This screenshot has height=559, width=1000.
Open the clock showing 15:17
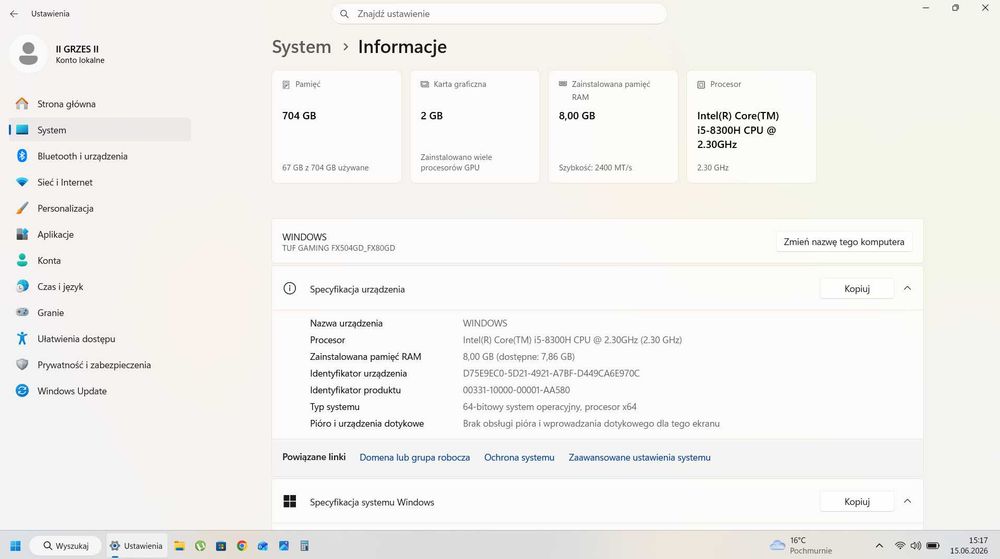969,546
